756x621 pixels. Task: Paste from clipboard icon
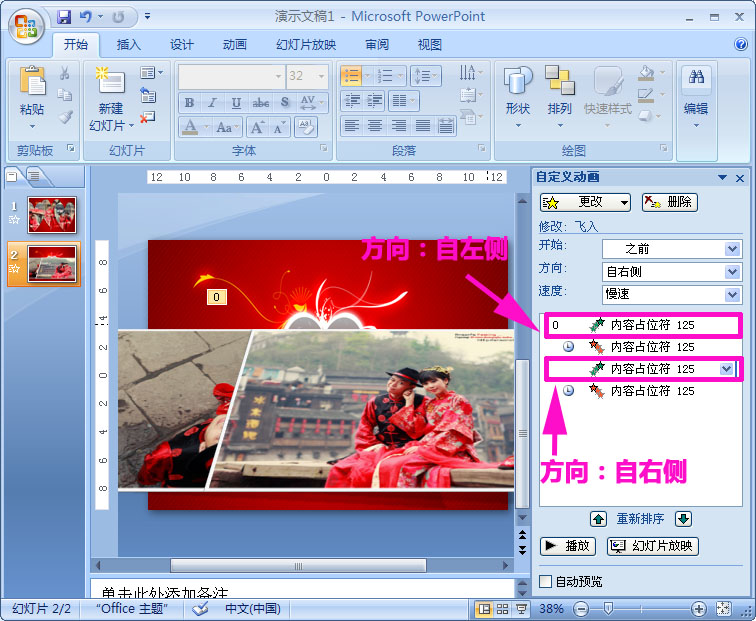[32, 81]
